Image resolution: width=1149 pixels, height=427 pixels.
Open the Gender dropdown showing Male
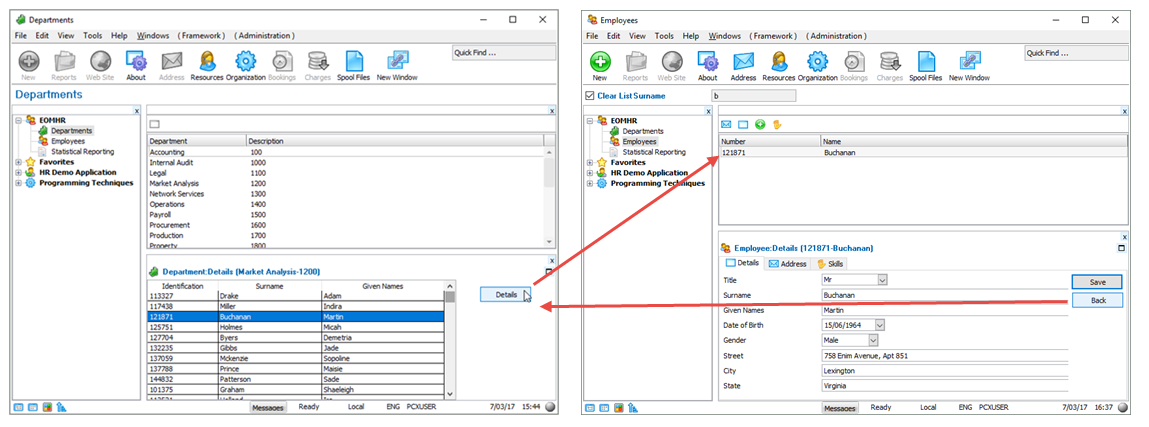[x=873, y=341]
